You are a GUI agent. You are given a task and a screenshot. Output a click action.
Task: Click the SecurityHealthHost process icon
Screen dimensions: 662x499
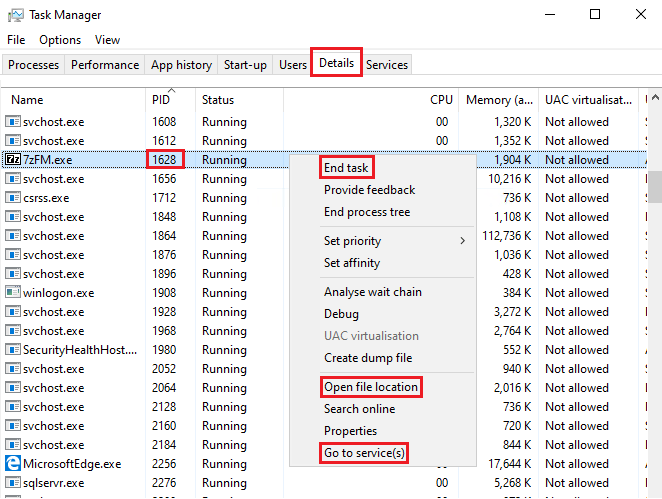click(x=13, y=350)
